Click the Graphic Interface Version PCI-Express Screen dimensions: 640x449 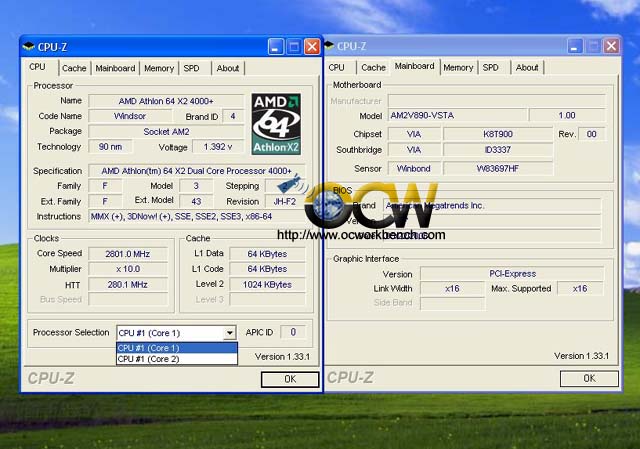[x=512, y=273]
